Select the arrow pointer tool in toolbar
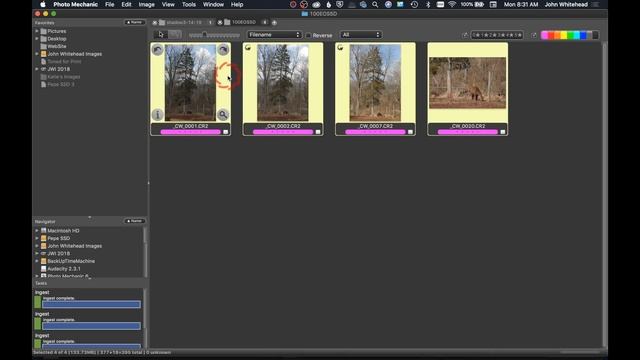Image resolution: width=640 pixels, height=360 pixels. (x=161, y=35)
